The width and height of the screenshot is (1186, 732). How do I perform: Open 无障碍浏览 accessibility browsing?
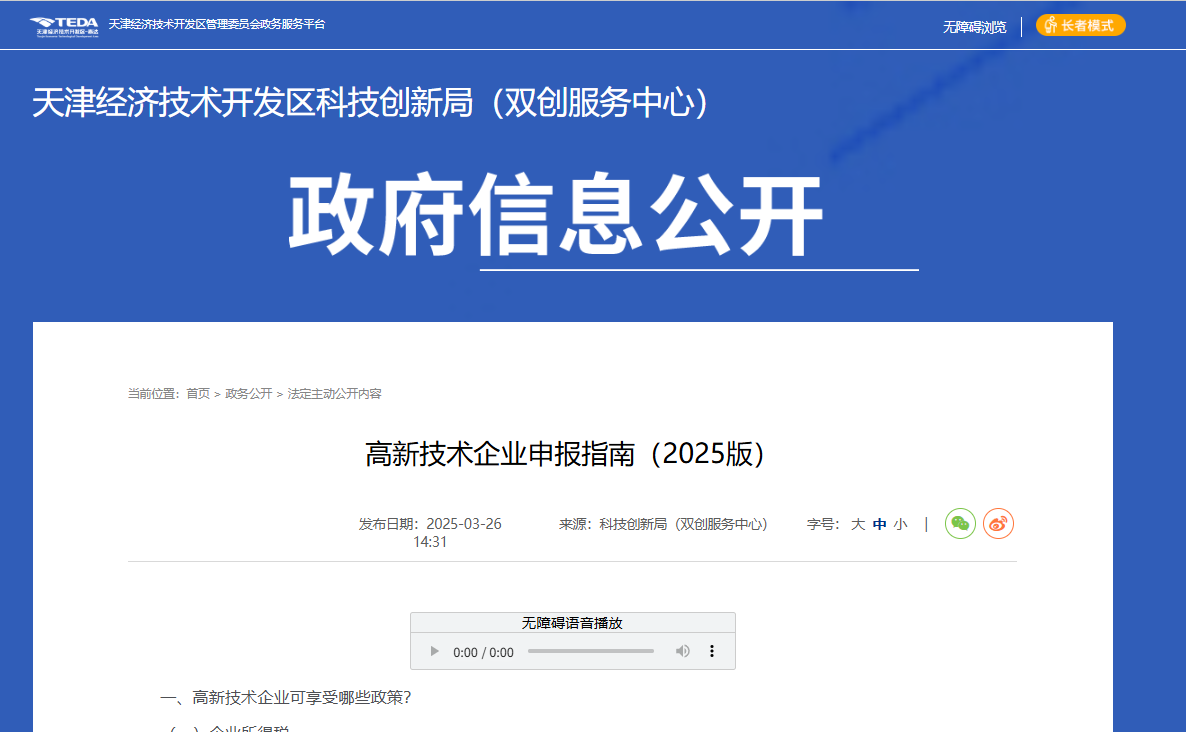coord(973,27)
